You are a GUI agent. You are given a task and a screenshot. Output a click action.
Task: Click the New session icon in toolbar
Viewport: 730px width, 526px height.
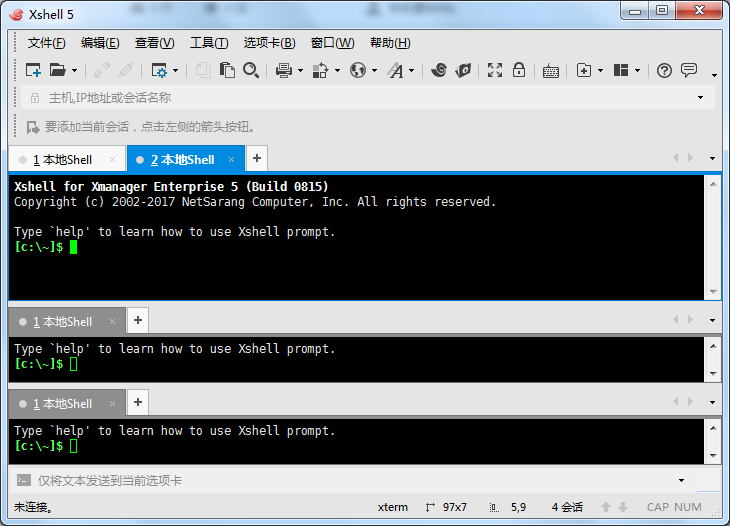coord(33,70)
